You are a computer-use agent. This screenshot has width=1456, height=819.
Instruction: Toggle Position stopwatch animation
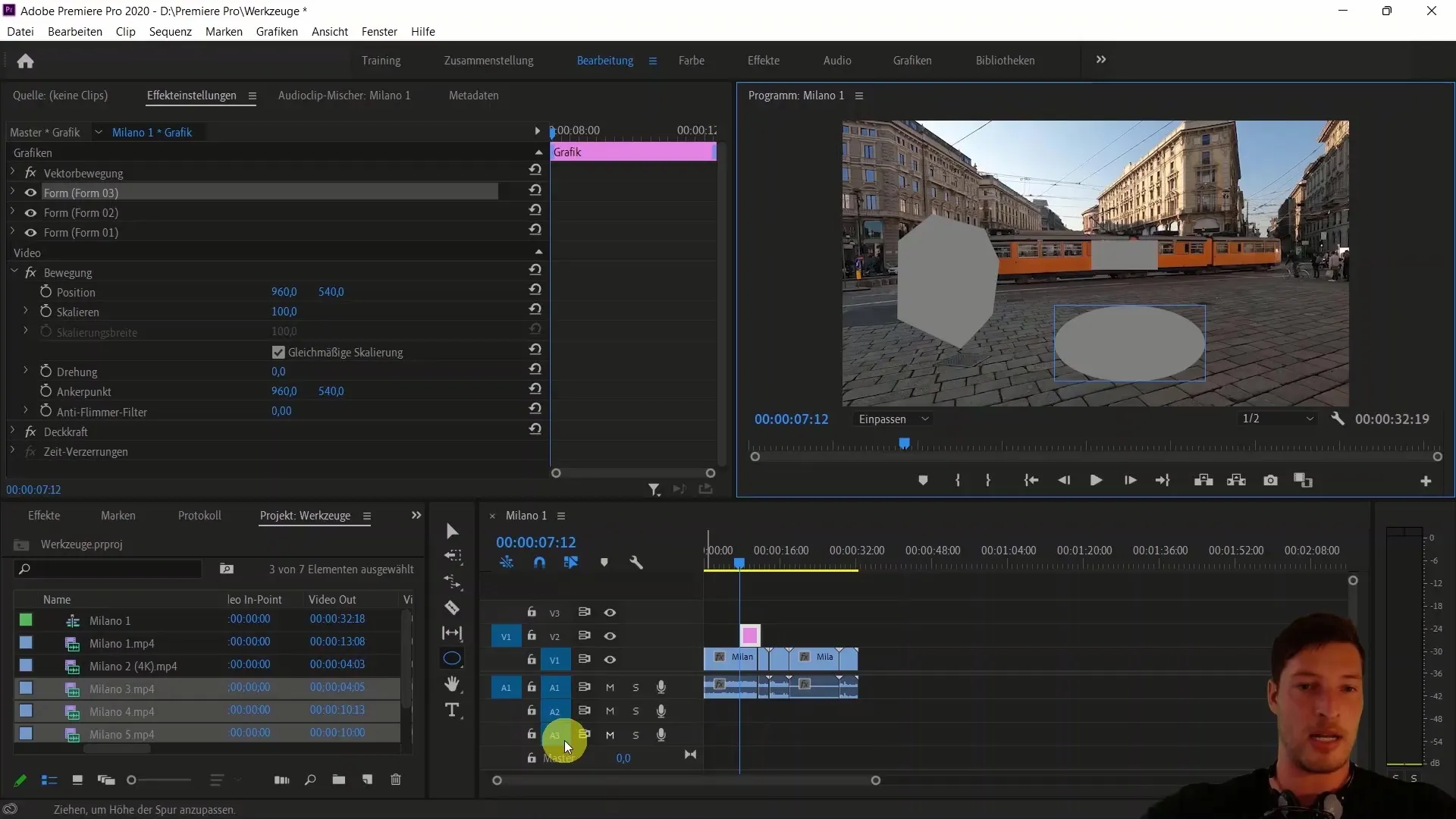click(45, 291)
